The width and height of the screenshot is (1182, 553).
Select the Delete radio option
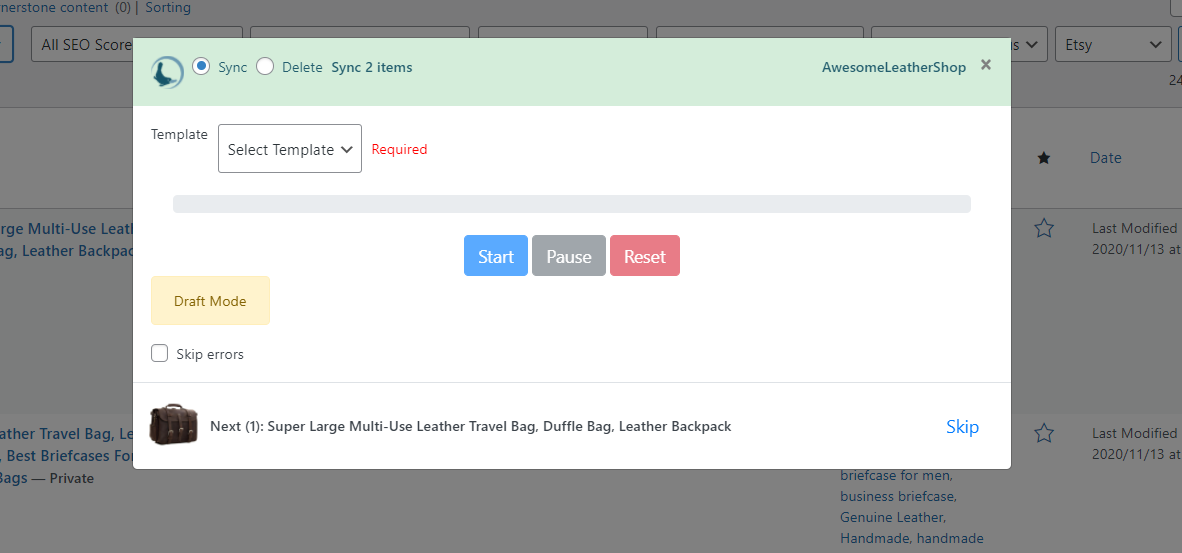pyautogui.click(x=265, y=66)
